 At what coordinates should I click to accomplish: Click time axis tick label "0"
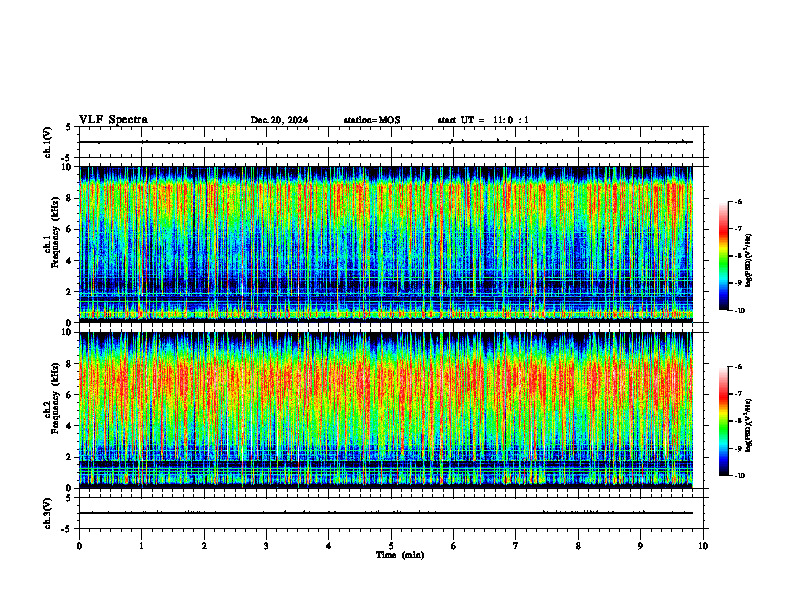pos(79,546)
